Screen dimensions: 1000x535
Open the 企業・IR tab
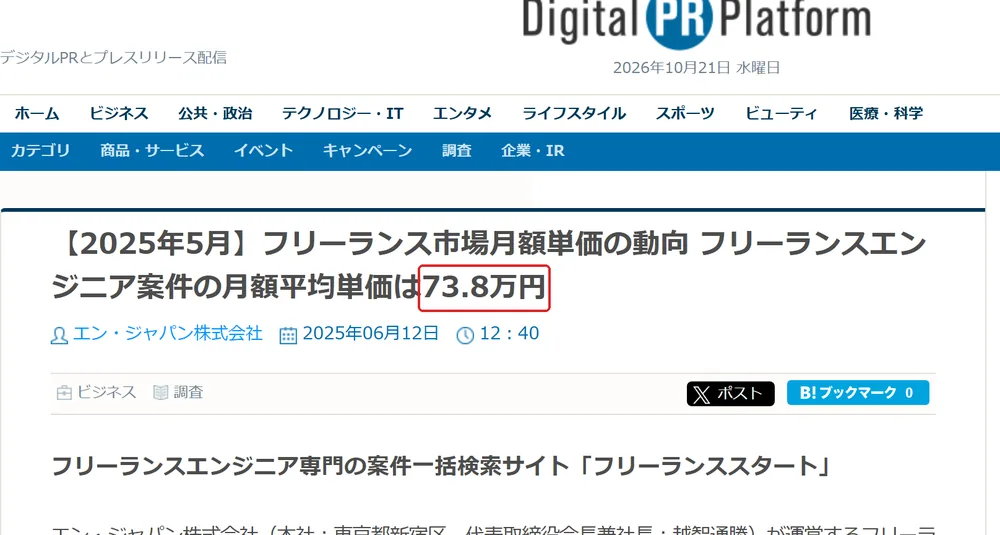(533, 150)
